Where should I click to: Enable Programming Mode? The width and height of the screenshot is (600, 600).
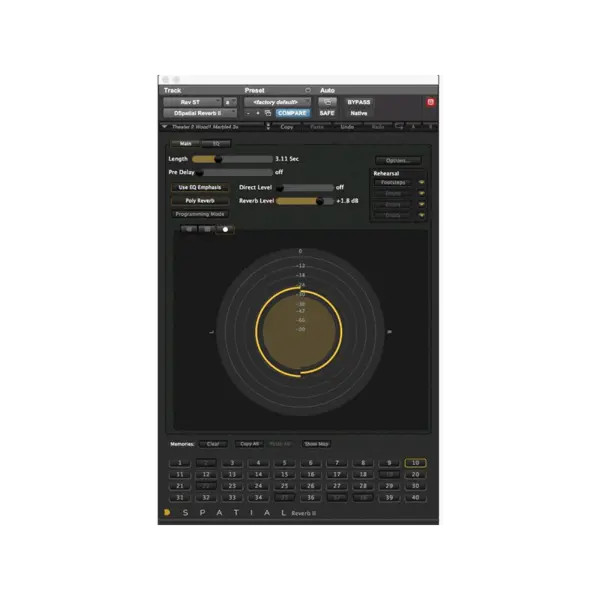pyautogui.click(x=200, y=214)
